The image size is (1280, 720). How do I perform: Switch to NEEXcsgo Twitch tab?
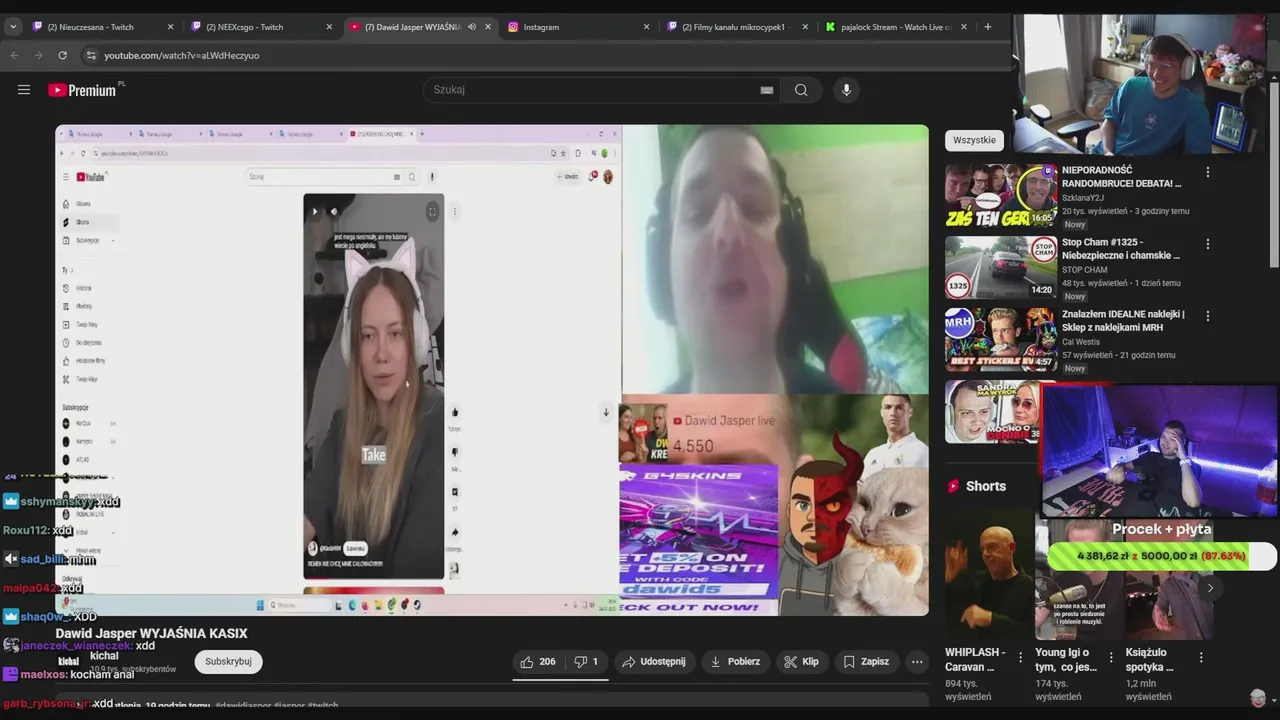pyautogui.click(x=261, y=27)
